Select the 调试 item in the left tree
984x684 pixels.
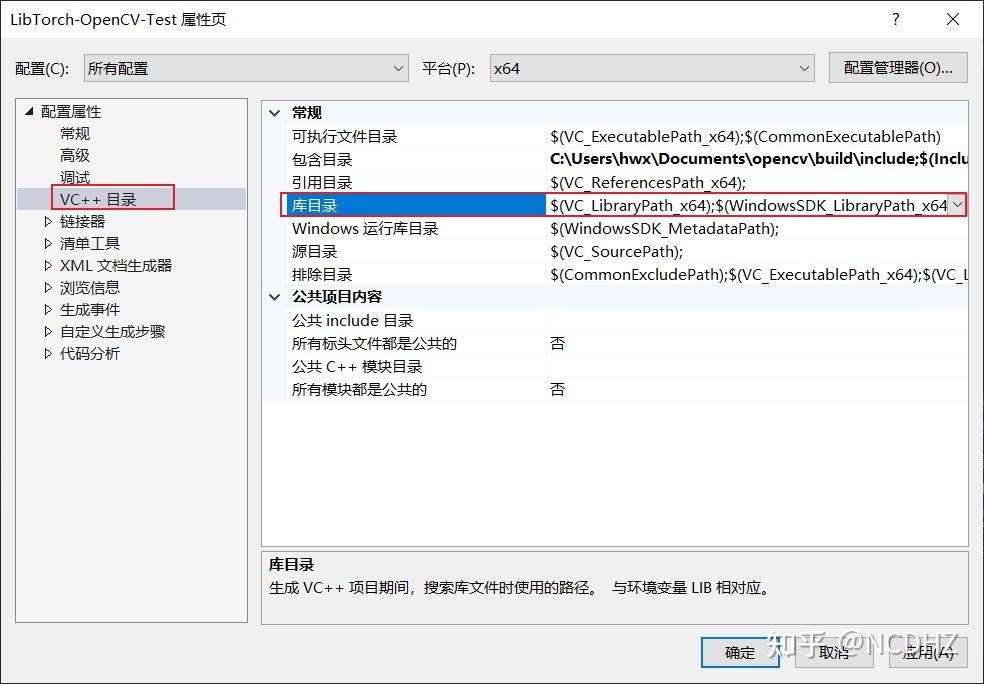click(75, 176)
